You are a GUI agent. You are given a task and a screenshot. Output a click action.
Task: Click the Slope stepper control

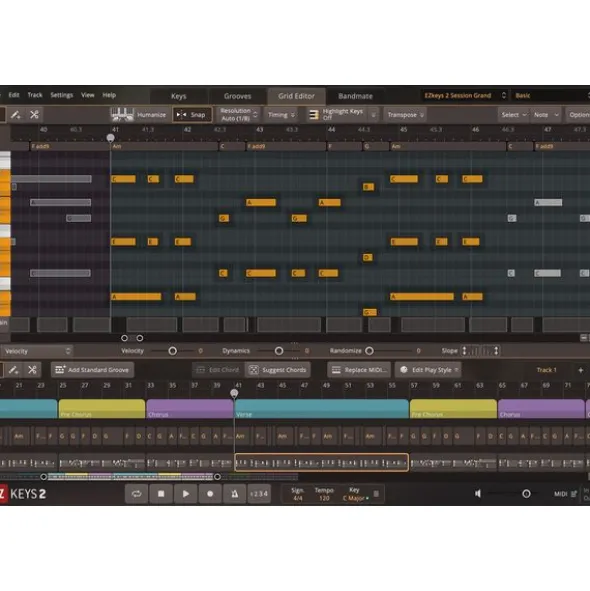point(481,351)
